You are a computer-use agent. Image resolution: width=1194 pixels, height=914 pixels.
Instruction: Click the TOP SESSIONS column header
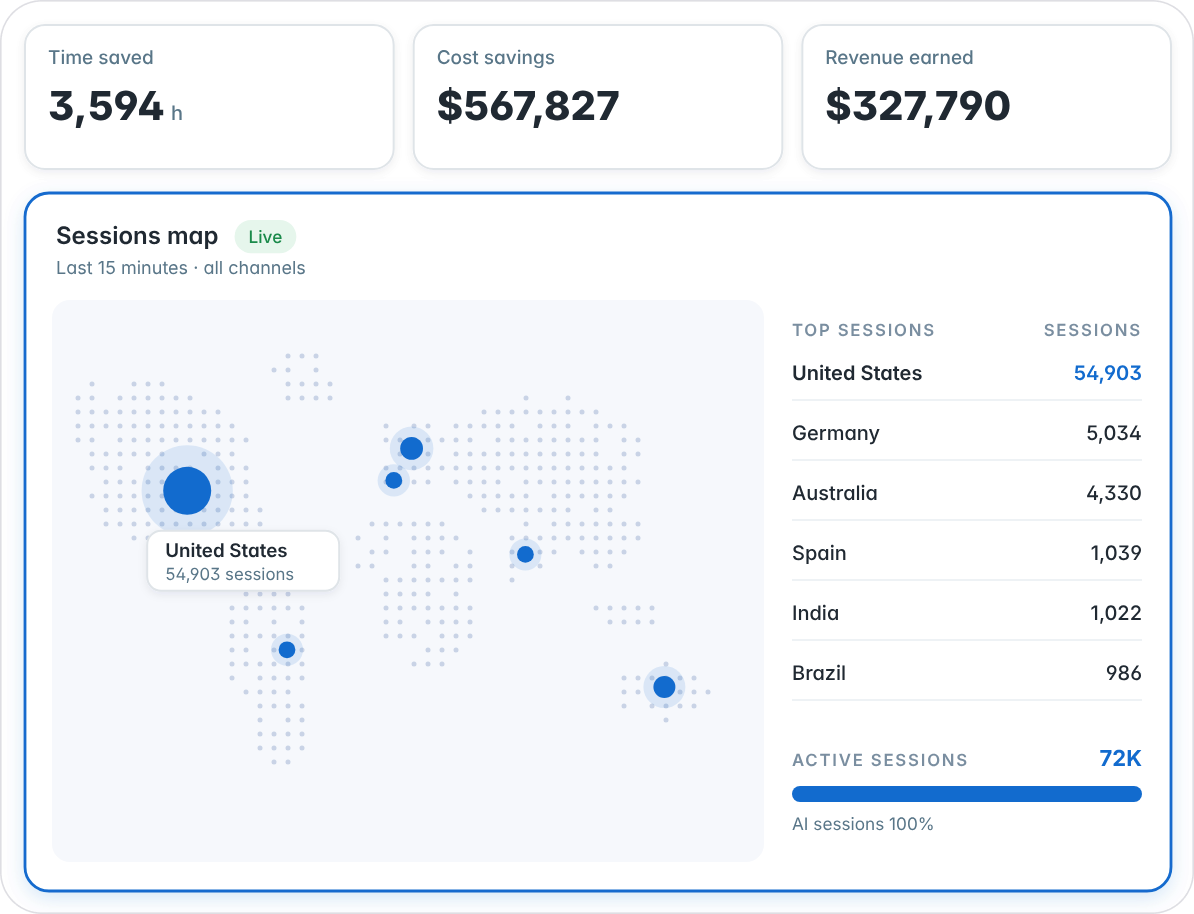coord(863,330)
